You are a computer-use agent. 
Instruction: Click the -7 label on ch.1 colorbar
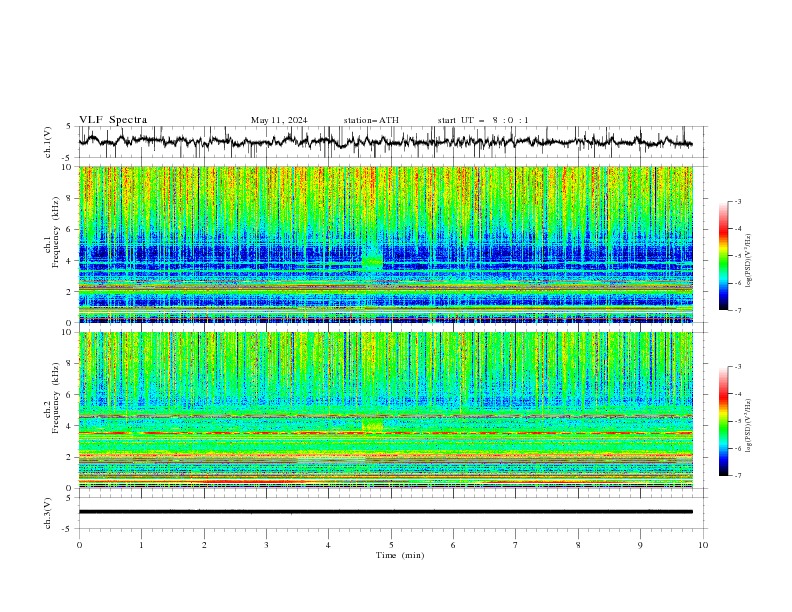(x=738, y=310)
